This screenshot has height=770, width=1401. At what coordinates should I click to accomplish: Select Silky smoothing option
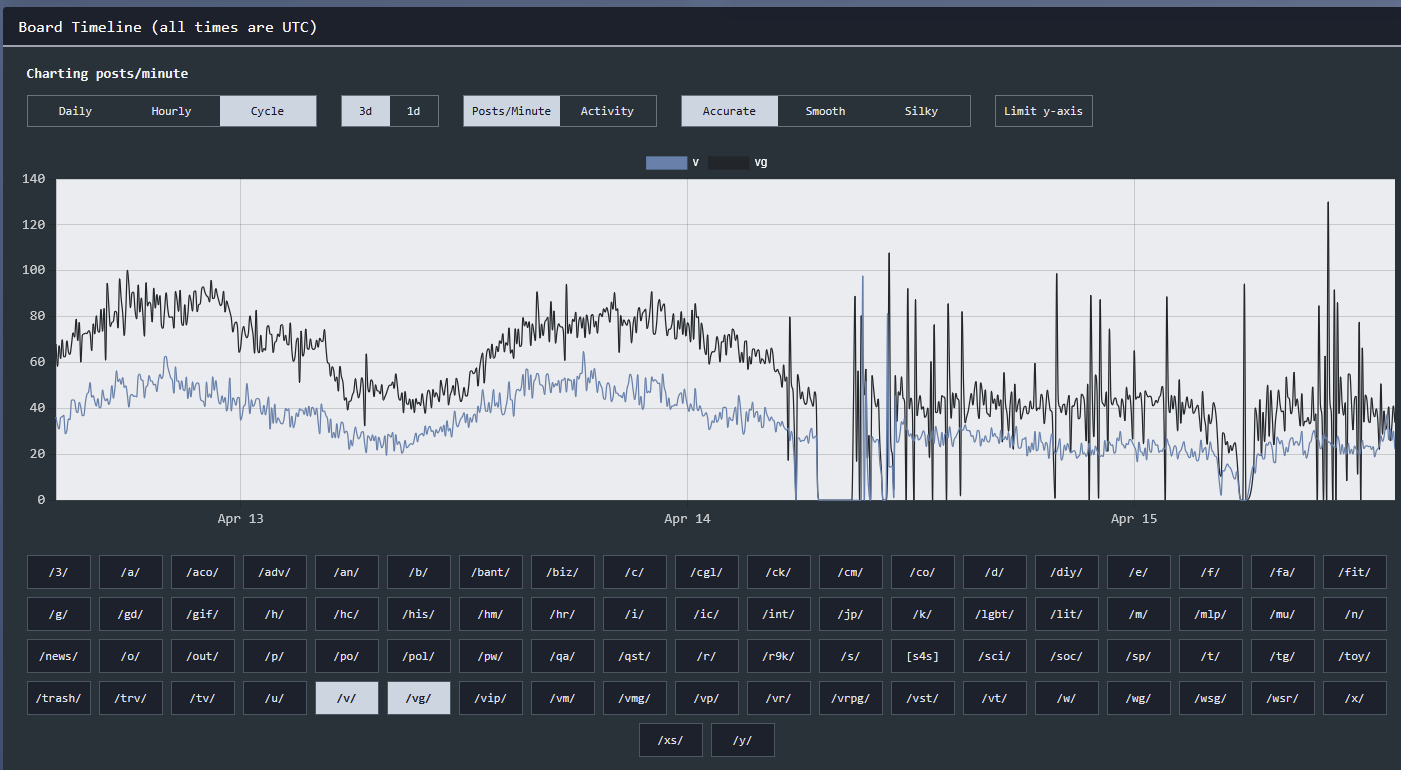[922, 111]
